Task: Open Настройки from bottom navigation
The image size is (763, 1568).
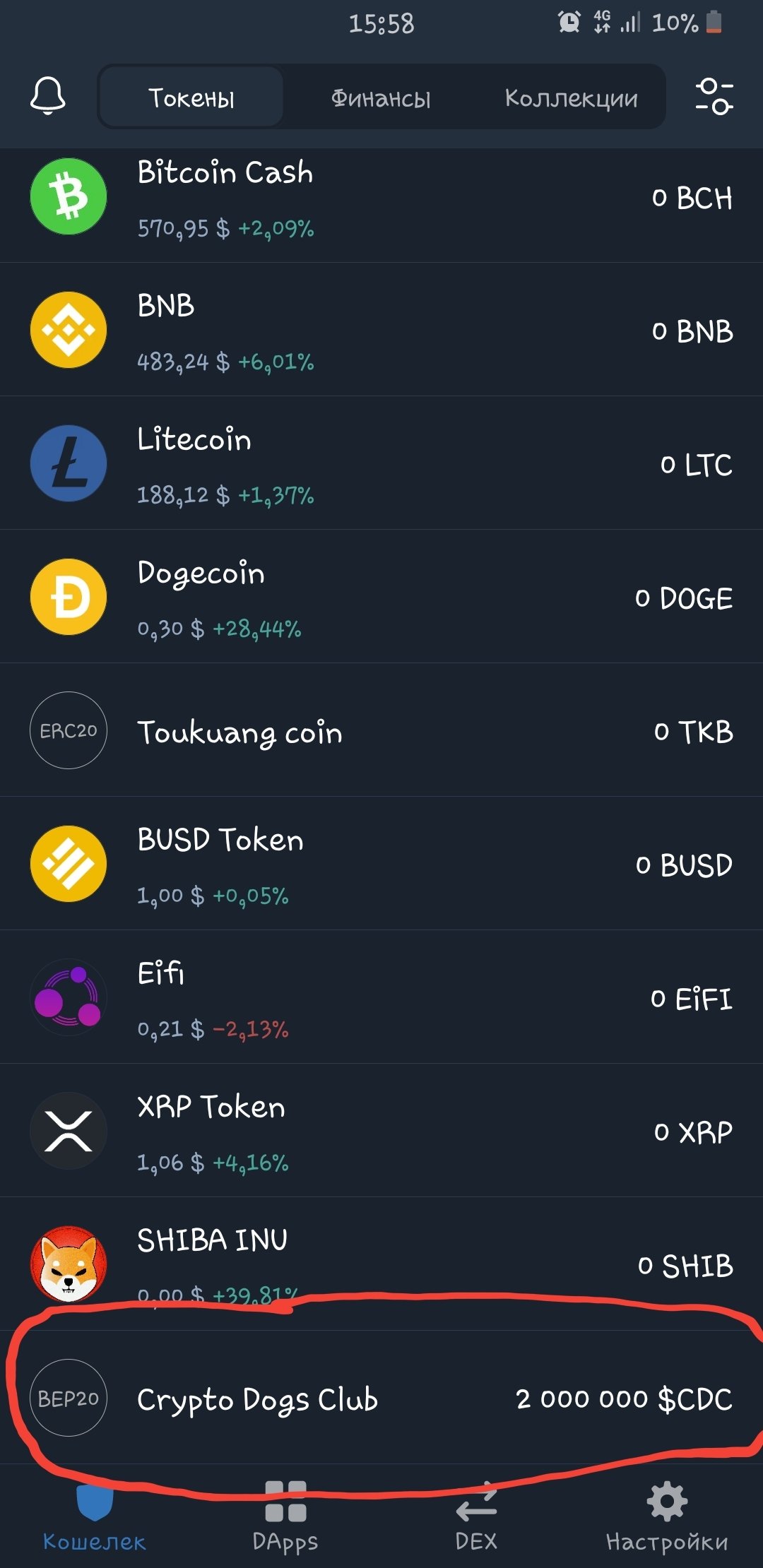Action: pos(667,1517)
